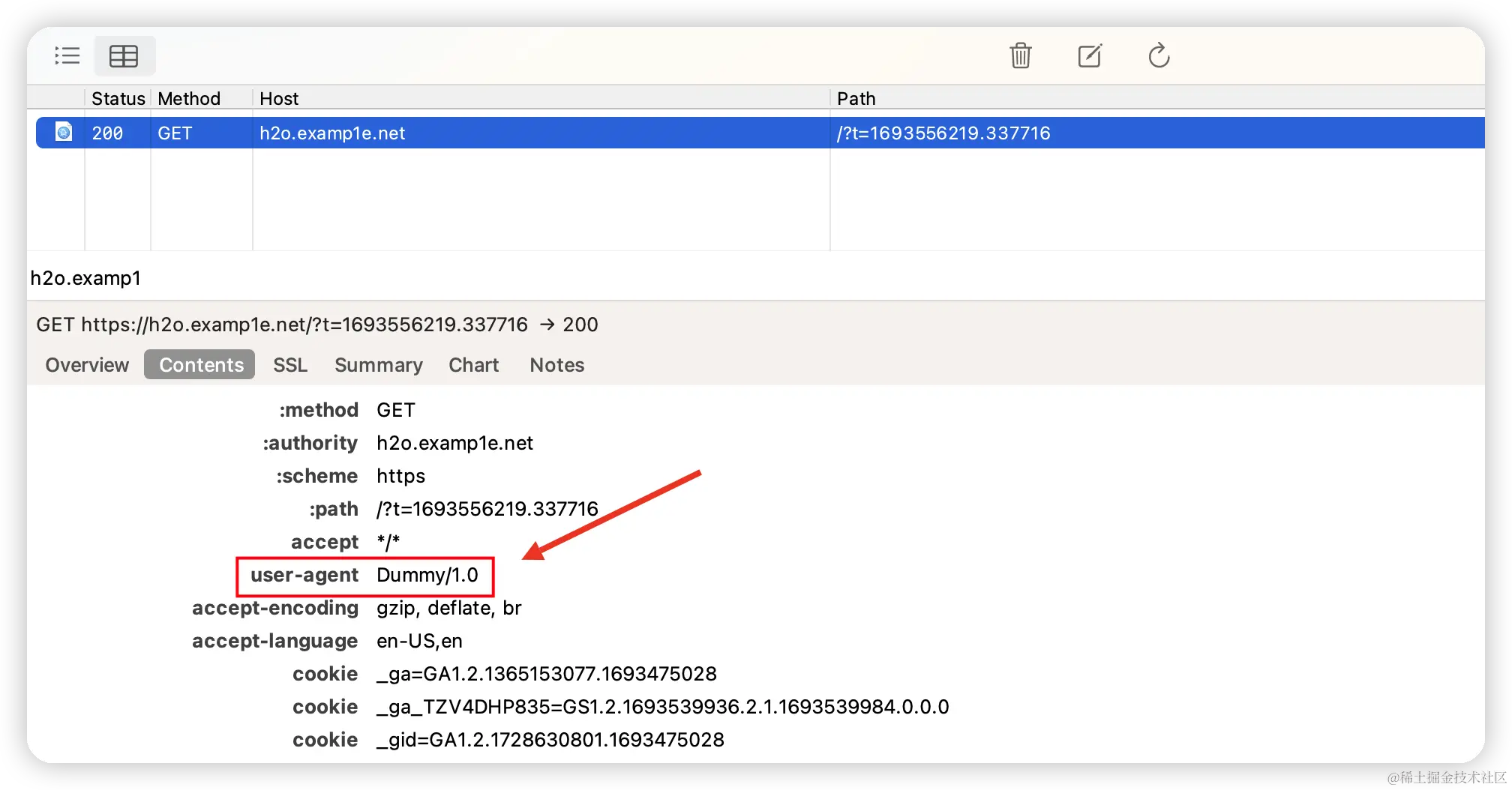Reload requests using refresh icon
Viewport: 1512px width, 790px height.
click(1158, 55)
